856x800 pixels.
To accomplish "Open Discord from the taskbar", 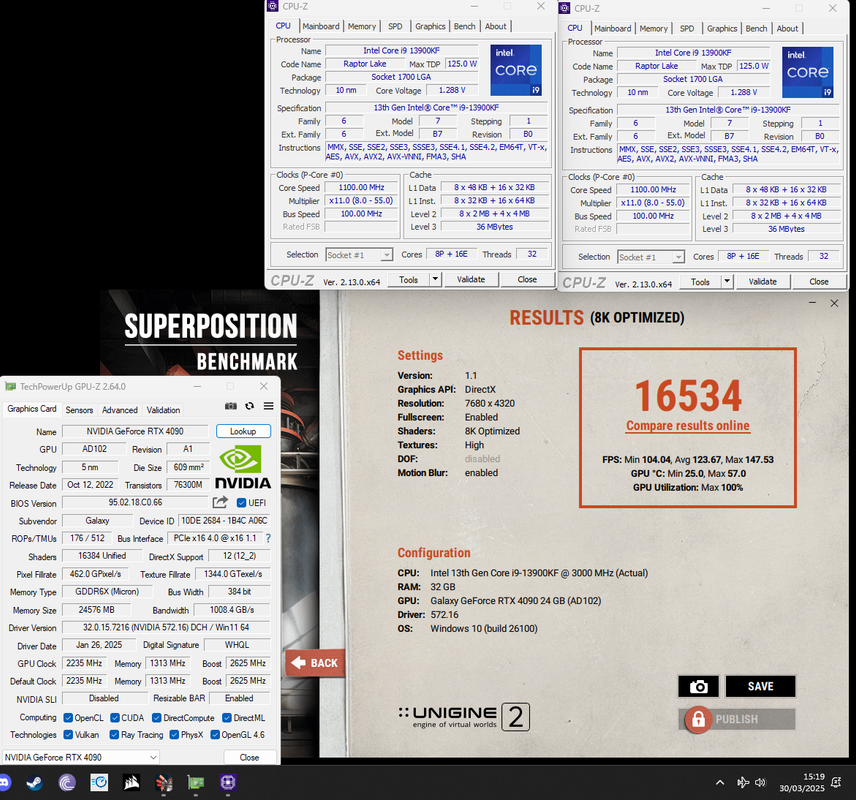I will (3, 783).
